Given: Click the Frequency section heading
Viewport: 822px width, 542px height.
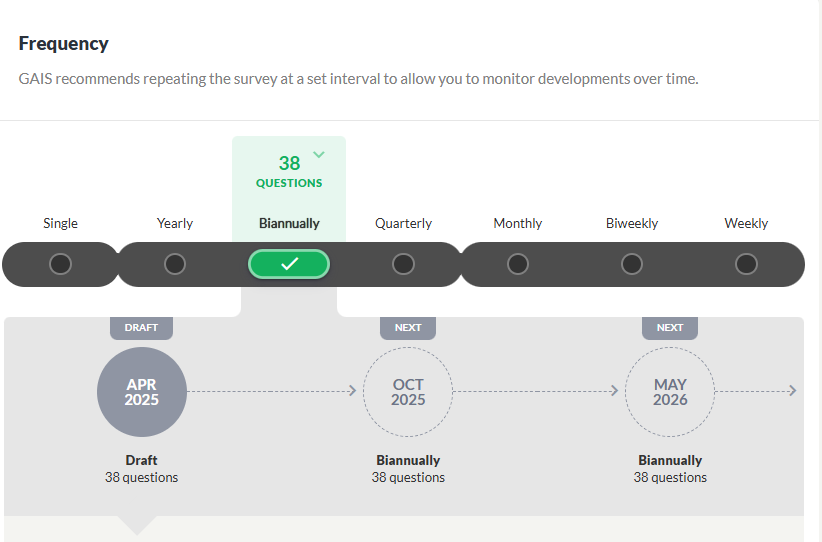Looking at the screenshot, I should coord(63,44).
